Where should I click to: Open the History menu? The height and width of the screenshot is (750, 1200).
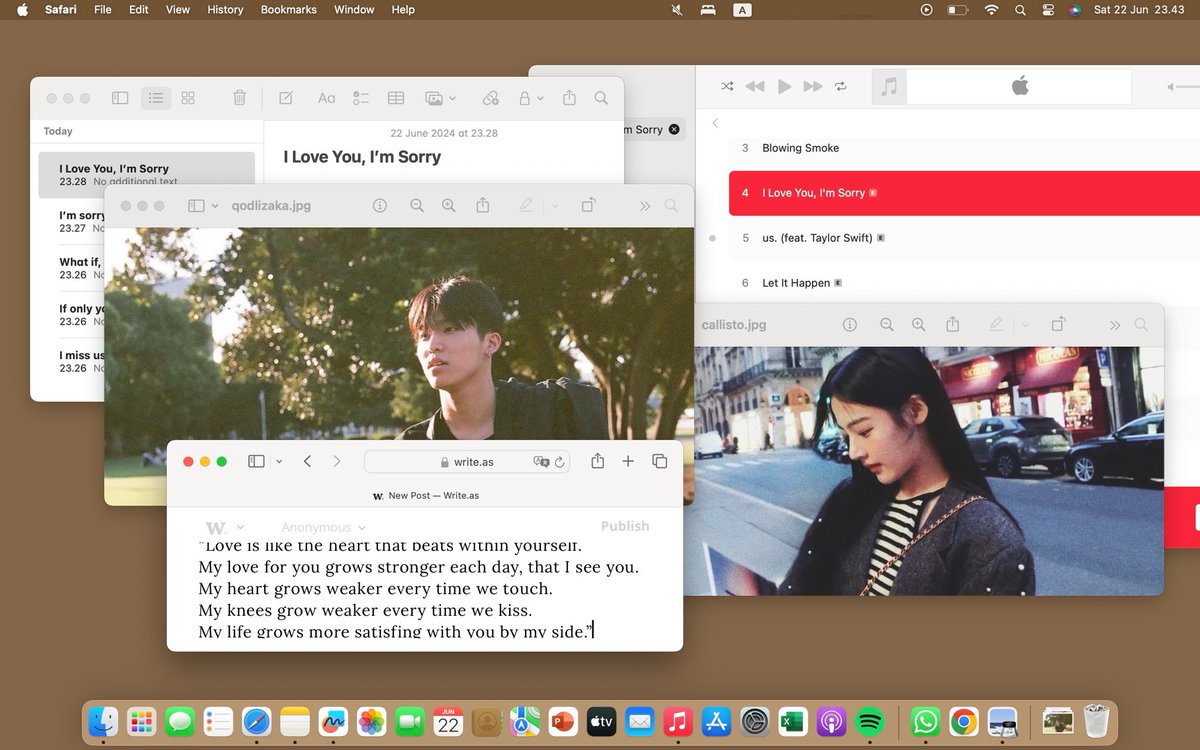[225, 10]
